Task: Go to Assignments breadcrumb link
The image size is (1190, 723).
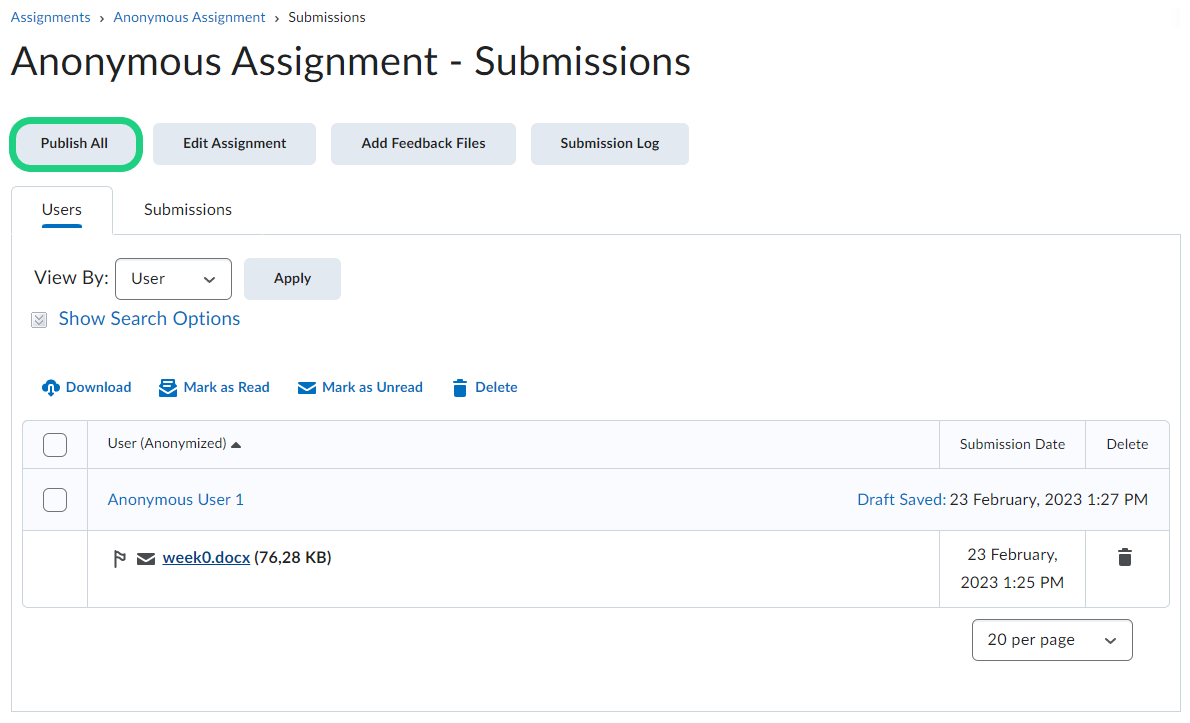Action: click(x=51, y=17)
